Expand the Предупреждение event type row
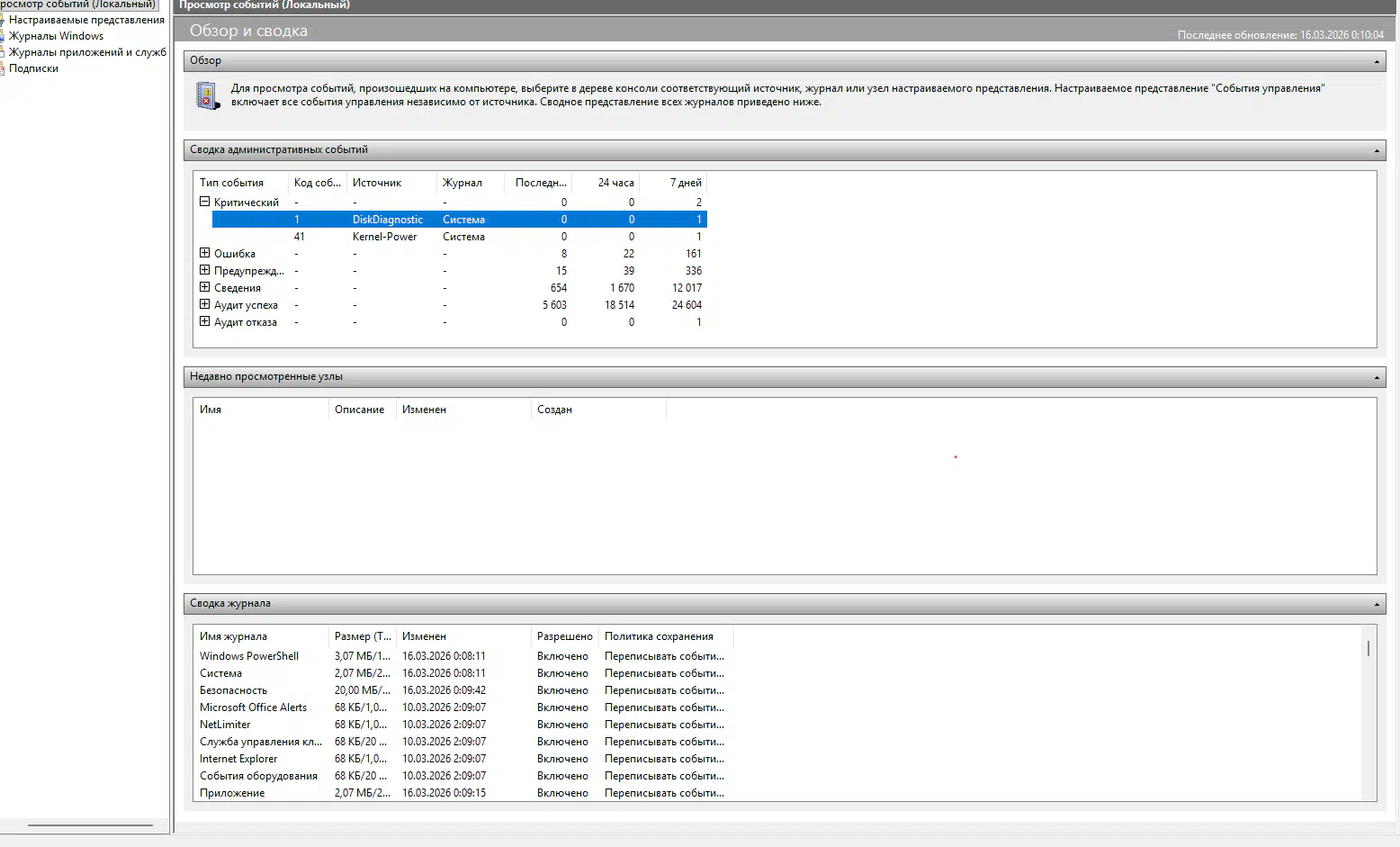 (x=204, y=270)
